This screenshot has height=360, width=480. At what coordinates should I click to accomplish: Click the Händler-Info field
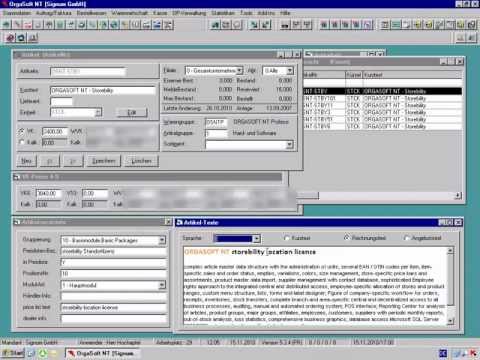point(113,296)
